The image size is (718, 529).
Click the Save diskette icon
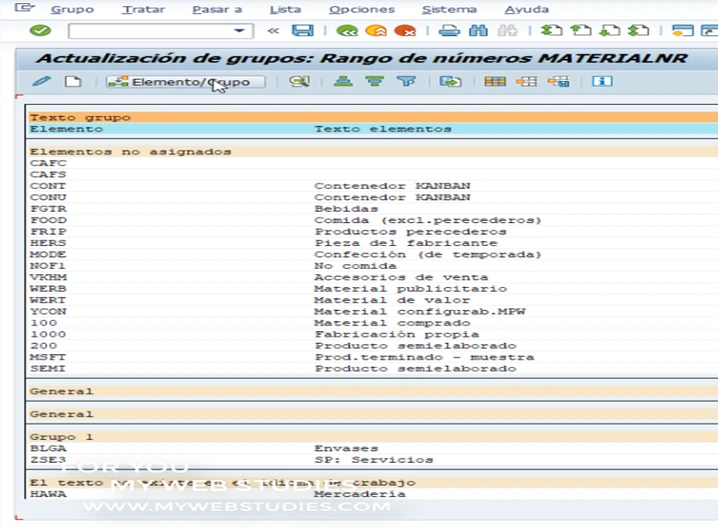point(303,31)
